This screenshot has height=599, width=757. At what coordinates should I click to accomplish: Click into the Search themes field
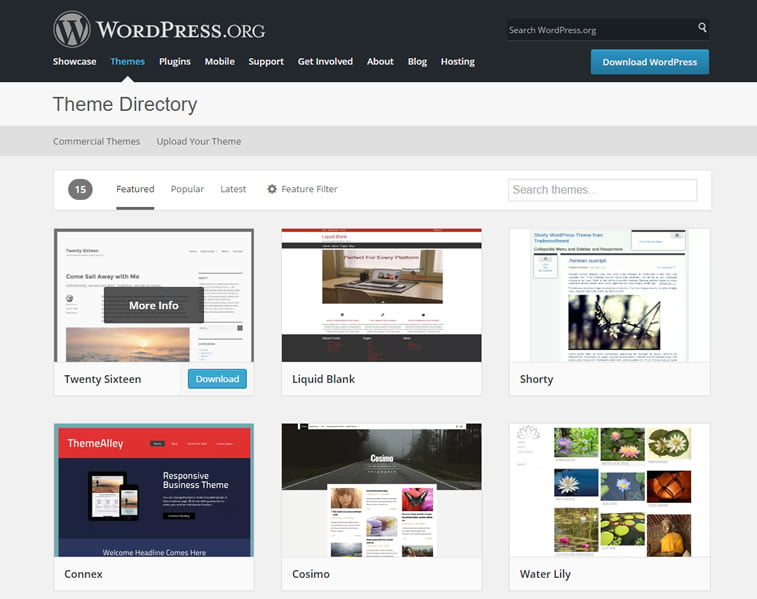tap(603, 190)
